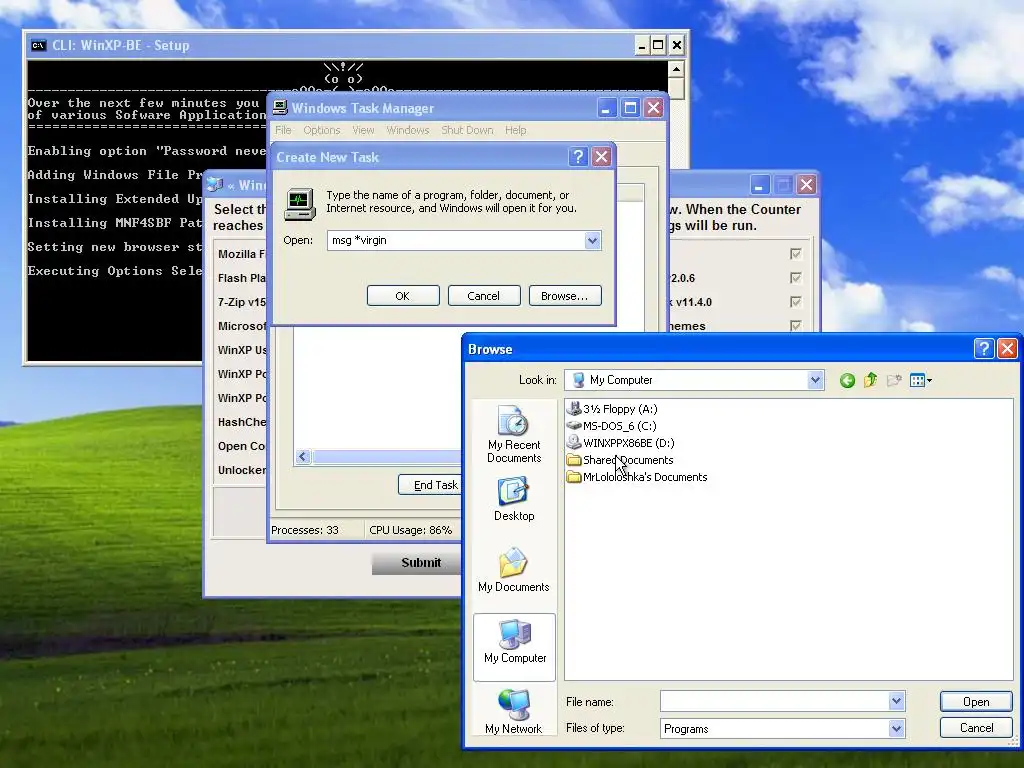The width and height of the screenshot is (1024, 768).
Task: Toggle the checkbox in the 'hemes' row
Action: (795, 325)
